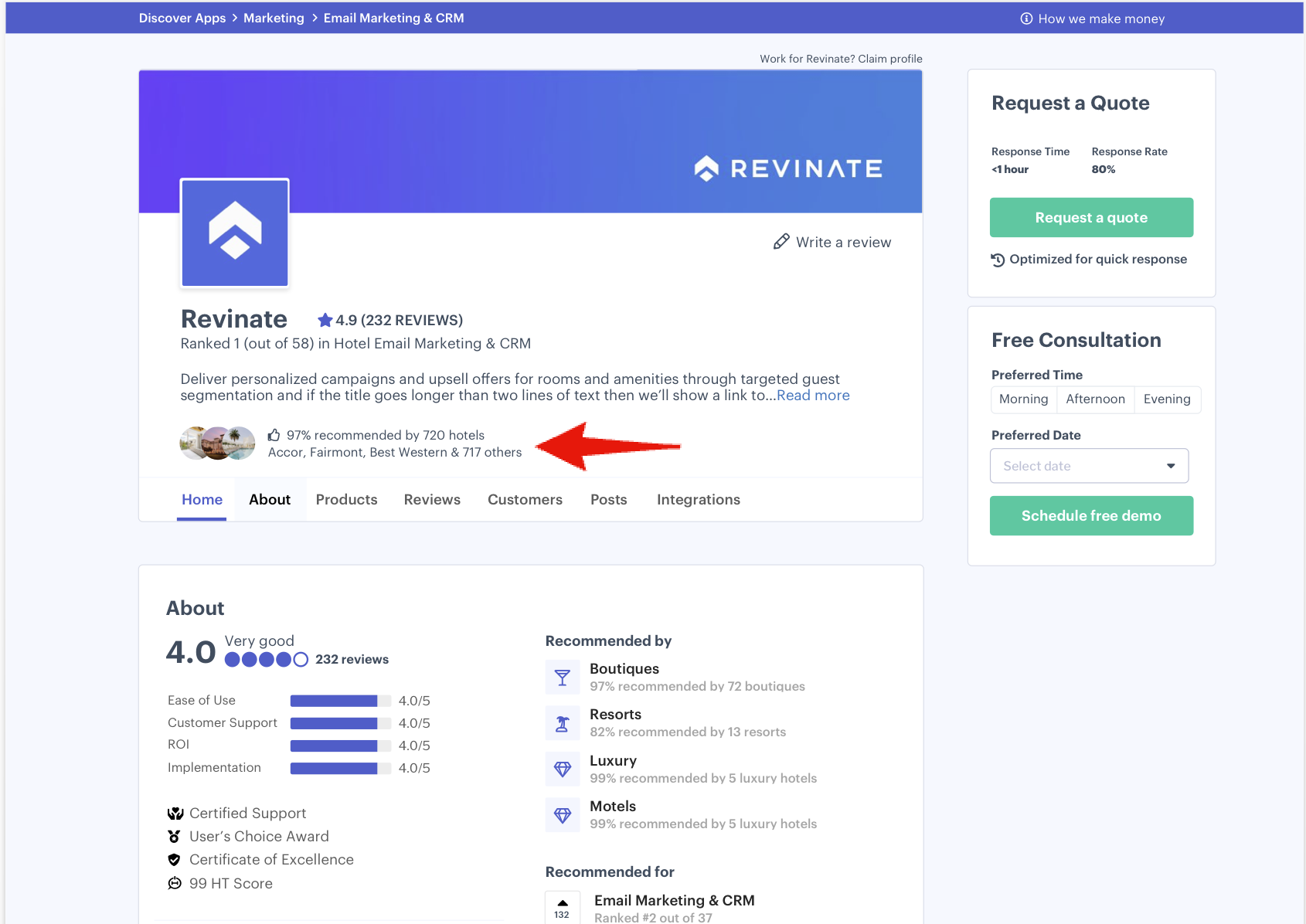Screen dimensions: 1306x924
Task: Click the Revinate square logo thumbnail
Action: click(x=235, y=233)
